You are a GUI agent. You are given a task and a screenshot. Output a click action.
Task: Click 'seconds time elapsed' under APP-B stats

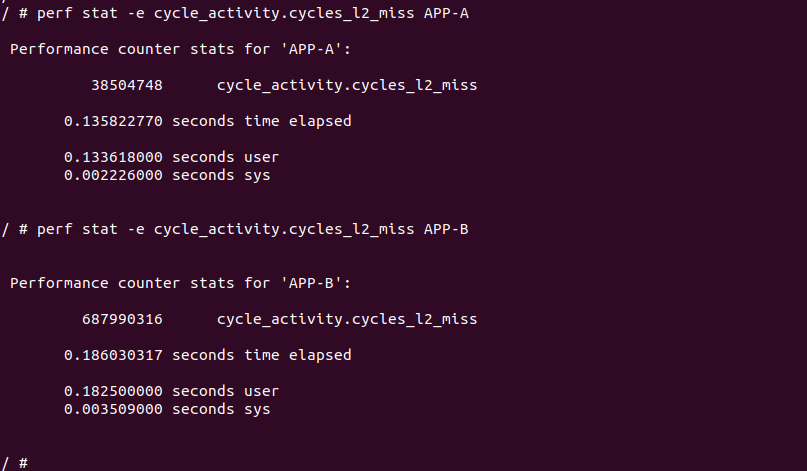click(262, 356)
